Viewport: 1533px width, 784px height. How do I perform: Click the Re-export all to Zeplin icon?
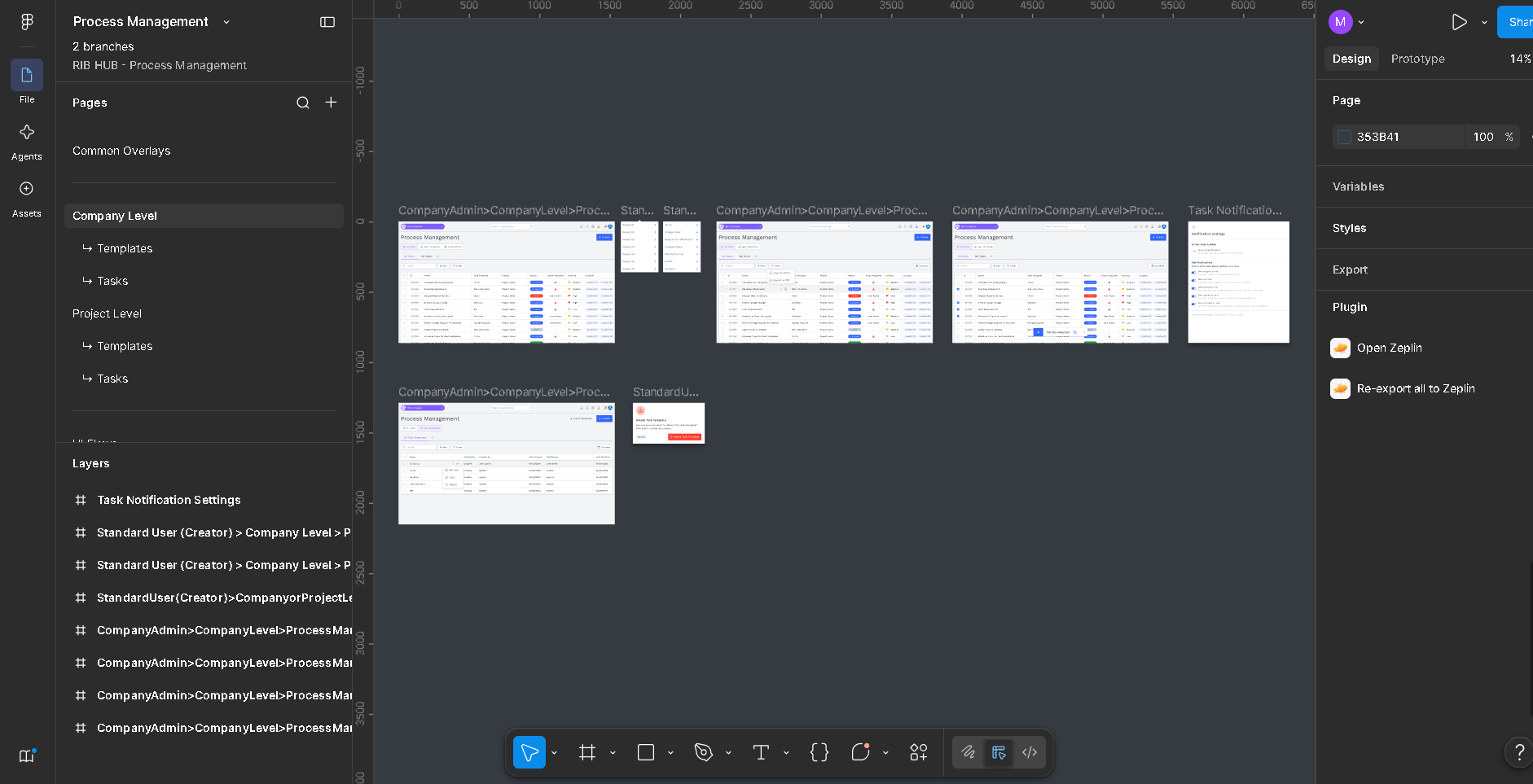pyautogui.click(x=1340, y=388)
